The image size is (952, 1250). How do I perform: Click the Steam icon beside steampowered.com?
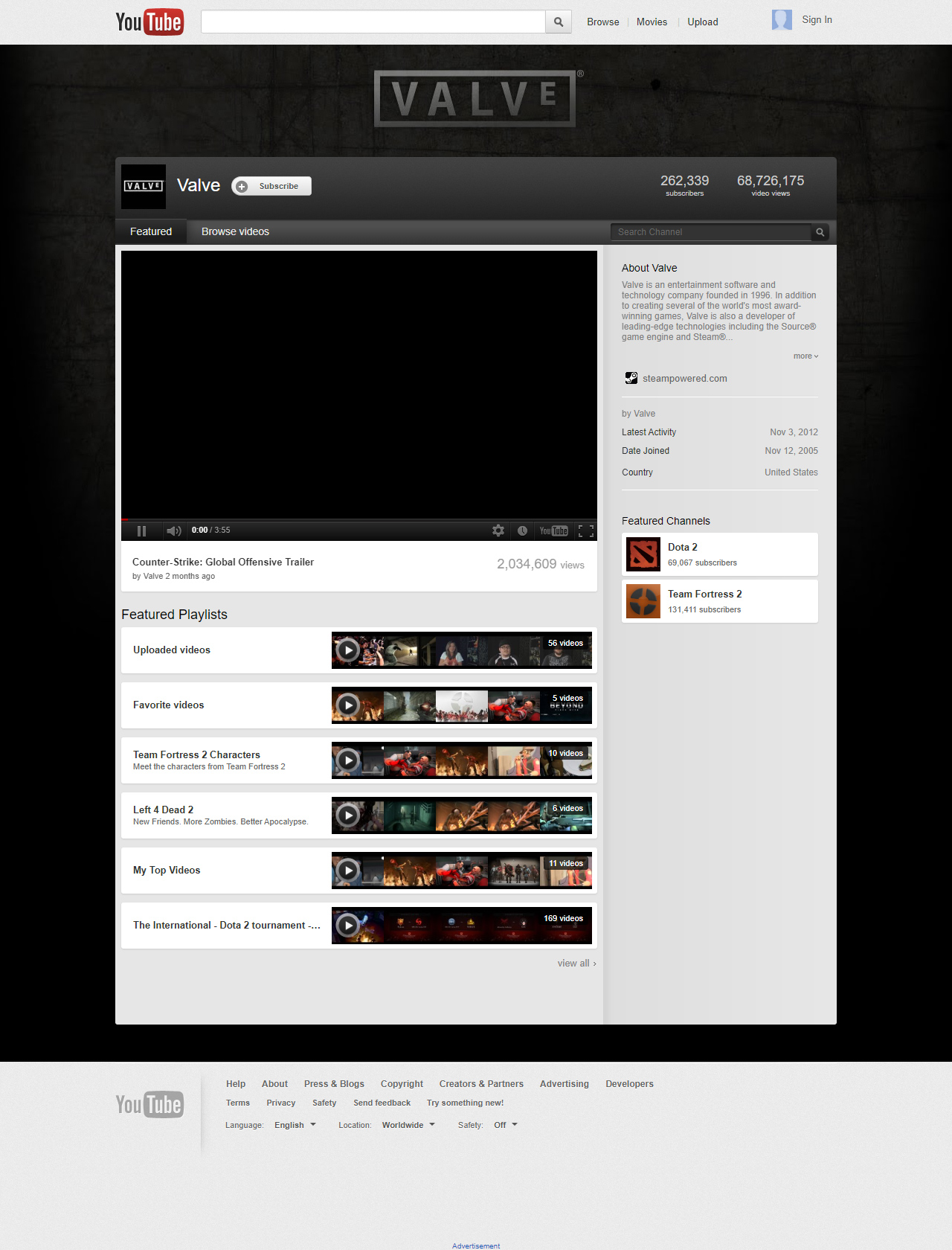click(x=631, y=378)
